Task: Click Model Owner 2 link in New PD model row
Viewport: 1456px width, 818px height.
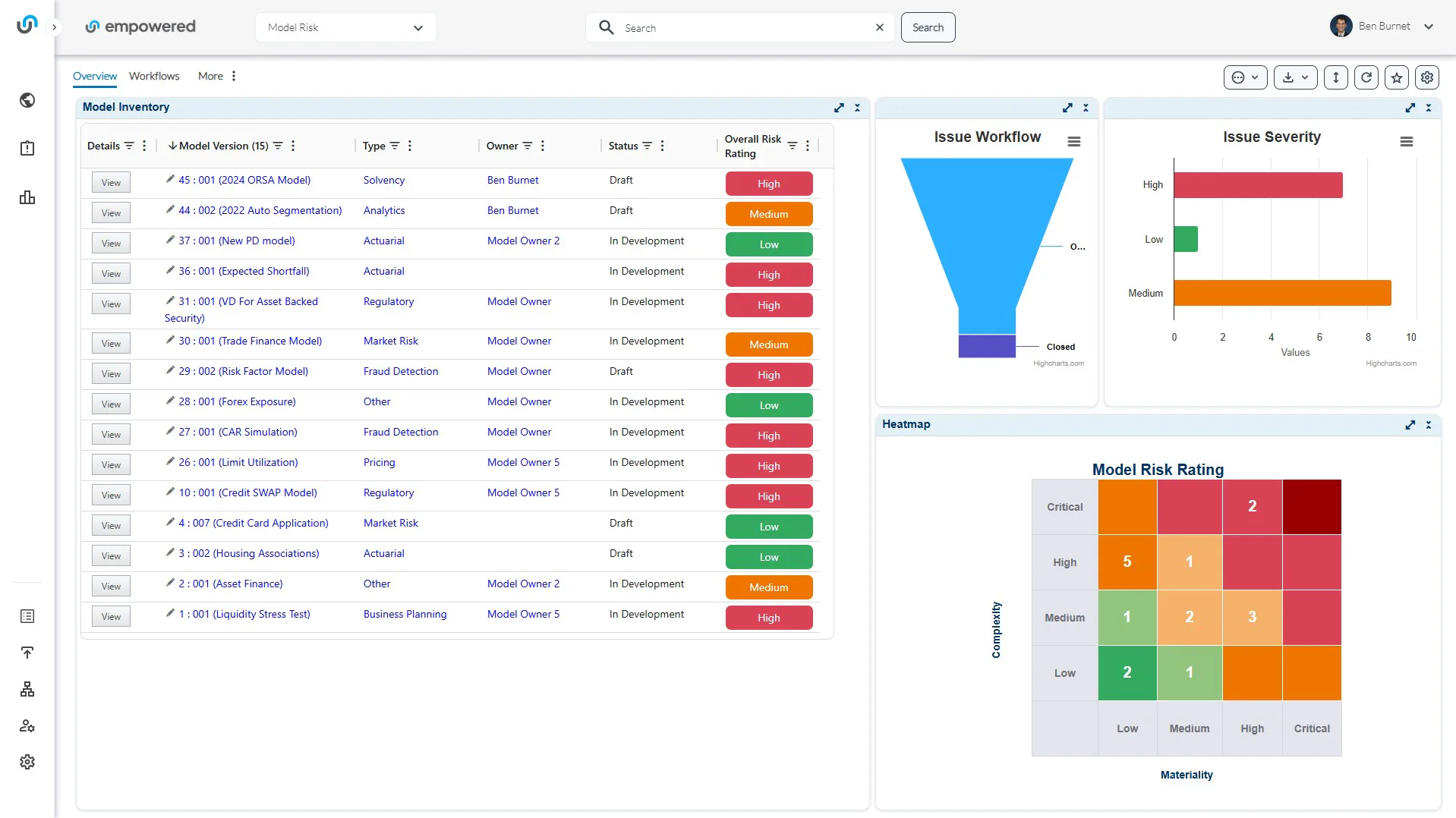Action: pyautogui.click(x=523, y=241)
